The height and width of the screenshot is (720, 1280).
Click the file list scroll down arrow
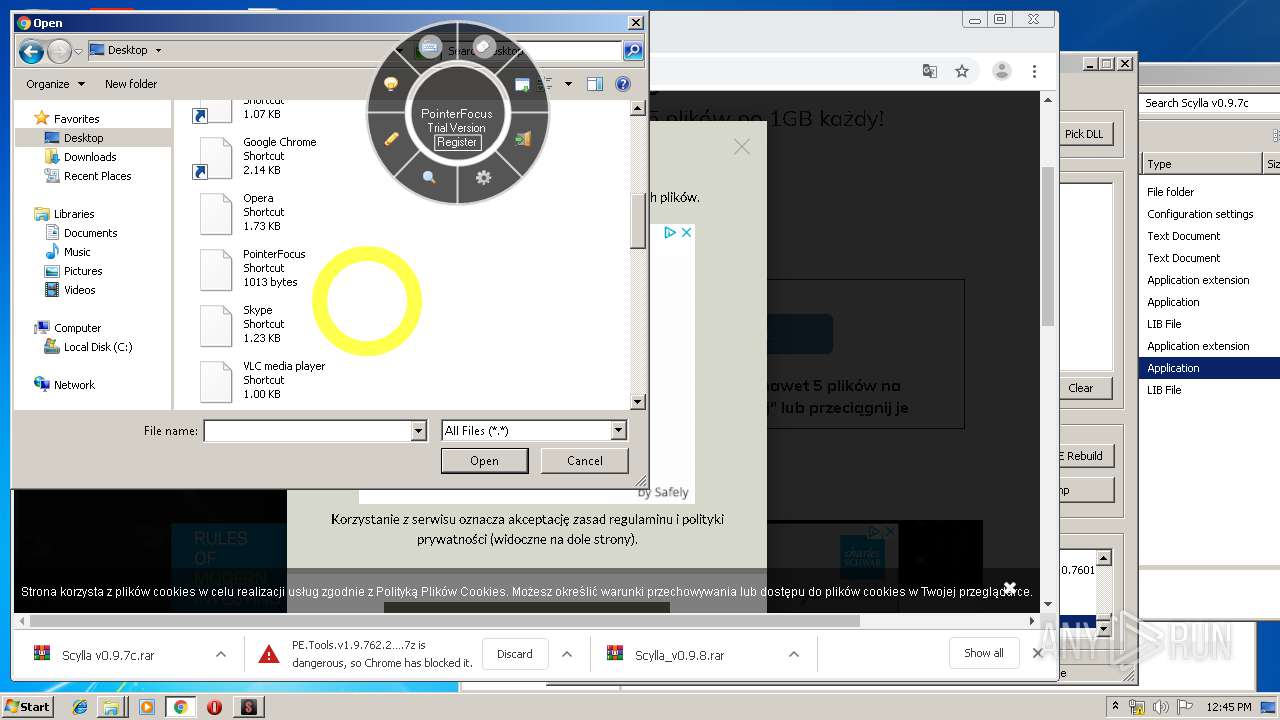pos(638,402)
